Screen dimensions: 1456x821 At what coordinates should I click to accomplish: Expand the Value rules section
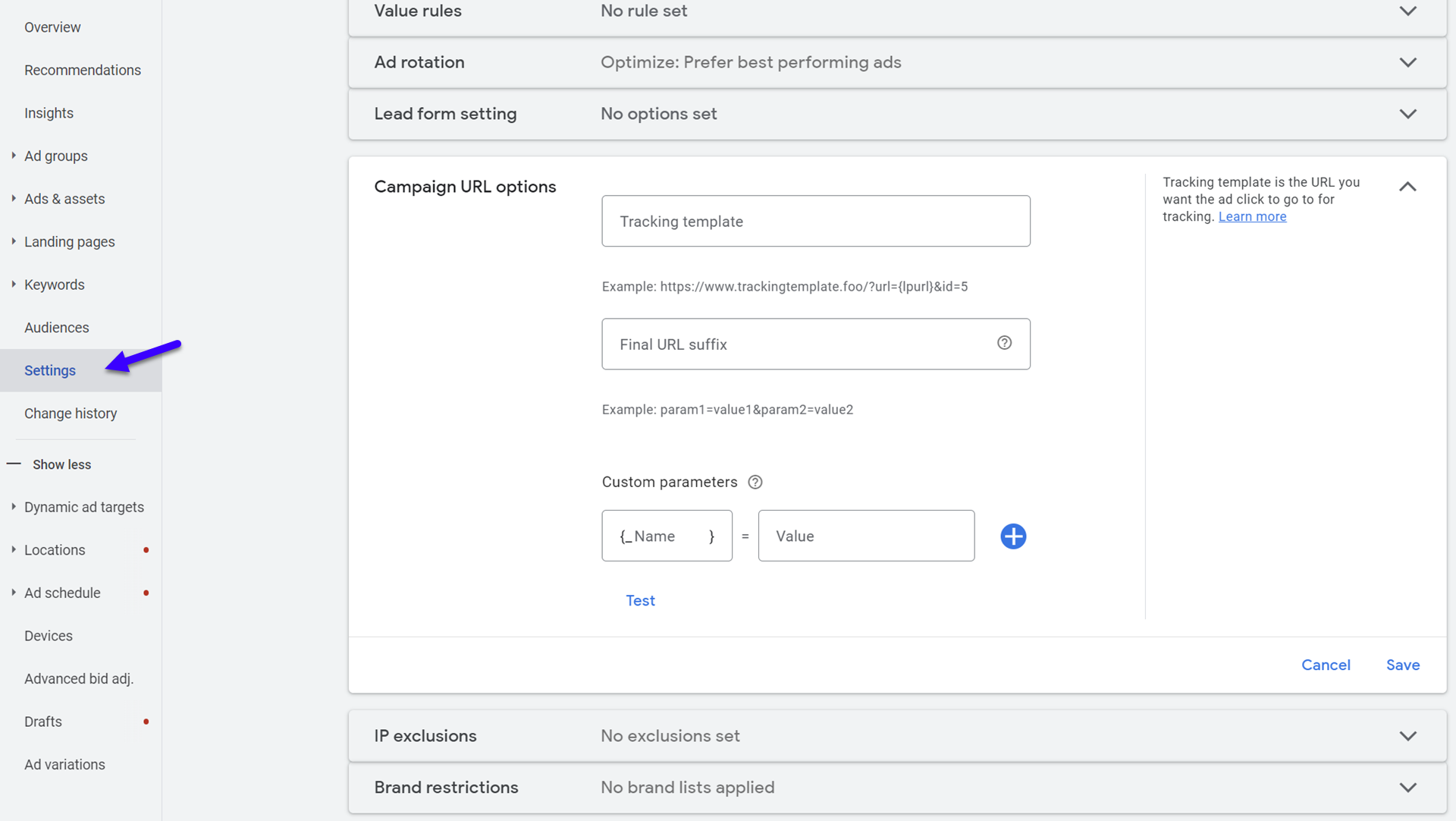[1407, 11]
